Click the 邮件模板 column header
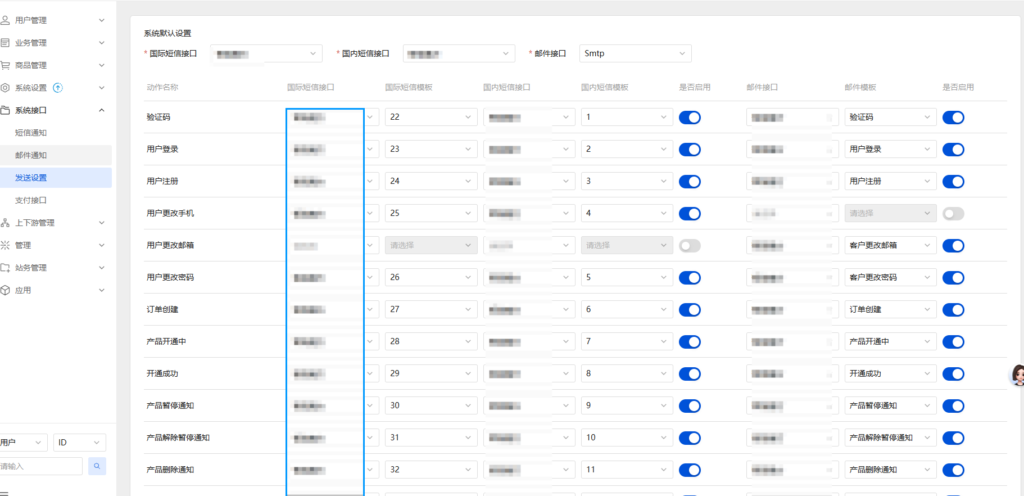Viewport: 1024px width, 496px height. click(860, 87)
